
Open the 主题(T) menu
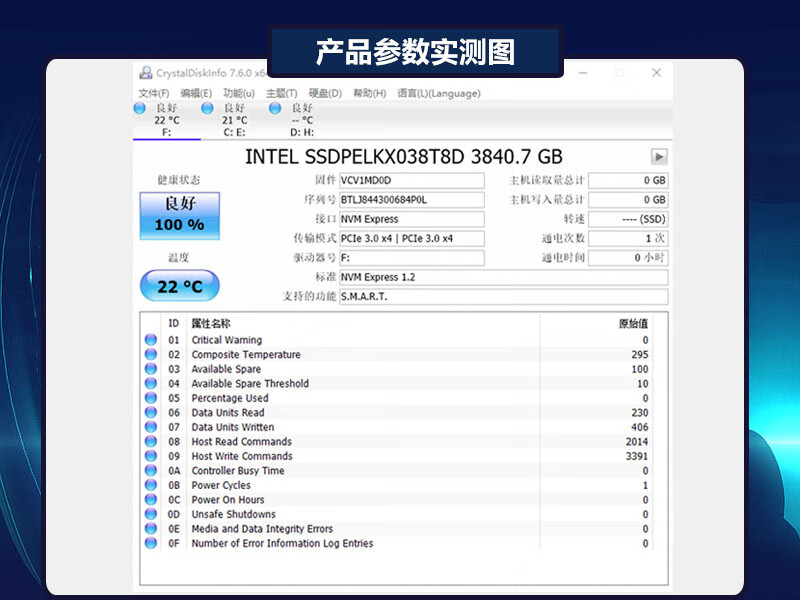pyautogui.click(x=282, y=93)
